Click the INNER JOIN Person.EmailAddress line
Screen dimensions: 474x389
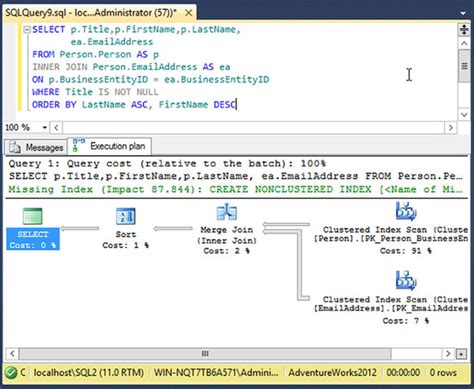tap(131, 67)
